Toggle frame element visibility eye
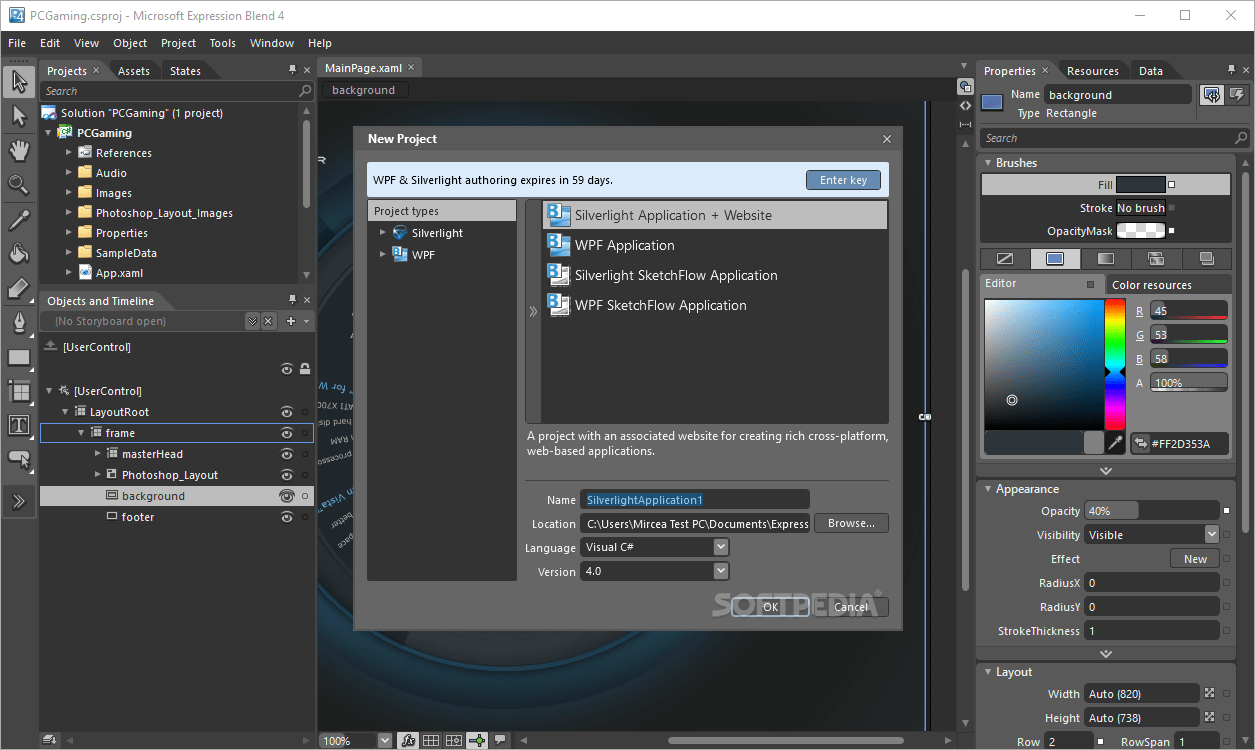This screenshot has width=1255, height=750. (287, 433)
